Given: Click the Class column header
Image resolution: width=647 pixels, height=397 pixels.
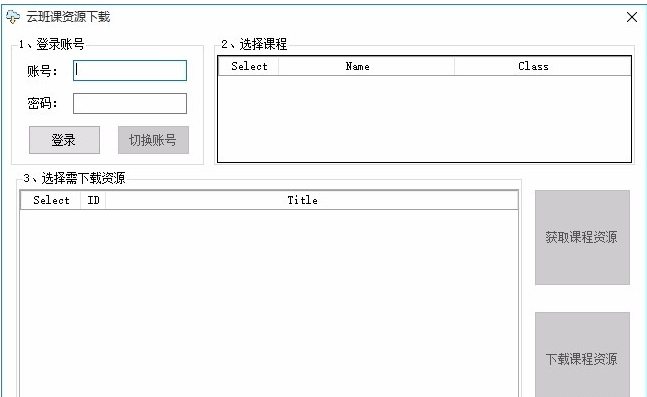Looking at the screenshot, I should tap(543, 66).
